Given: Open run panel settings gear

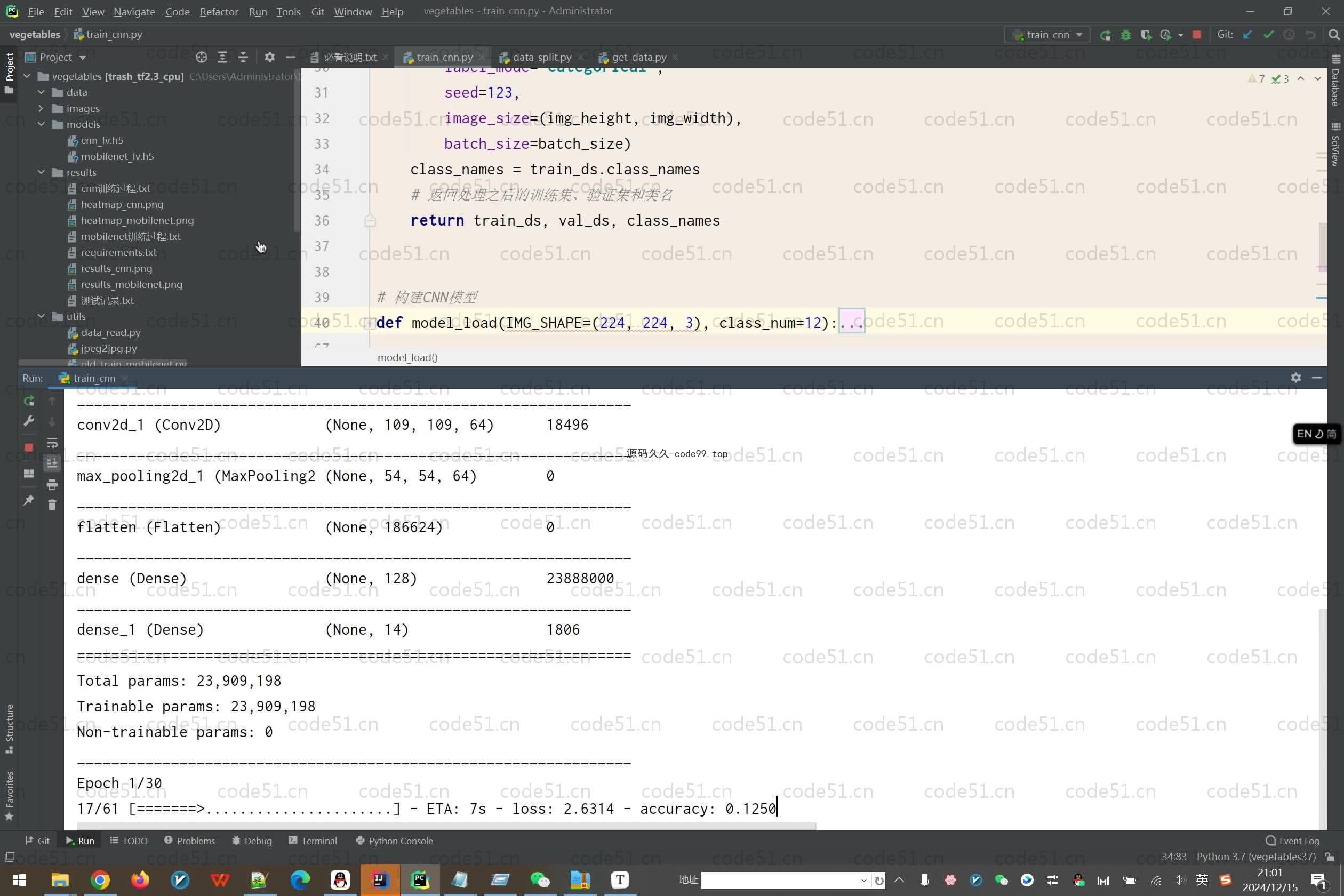Looking at the screenshot, I should [x=1295, y=378].
